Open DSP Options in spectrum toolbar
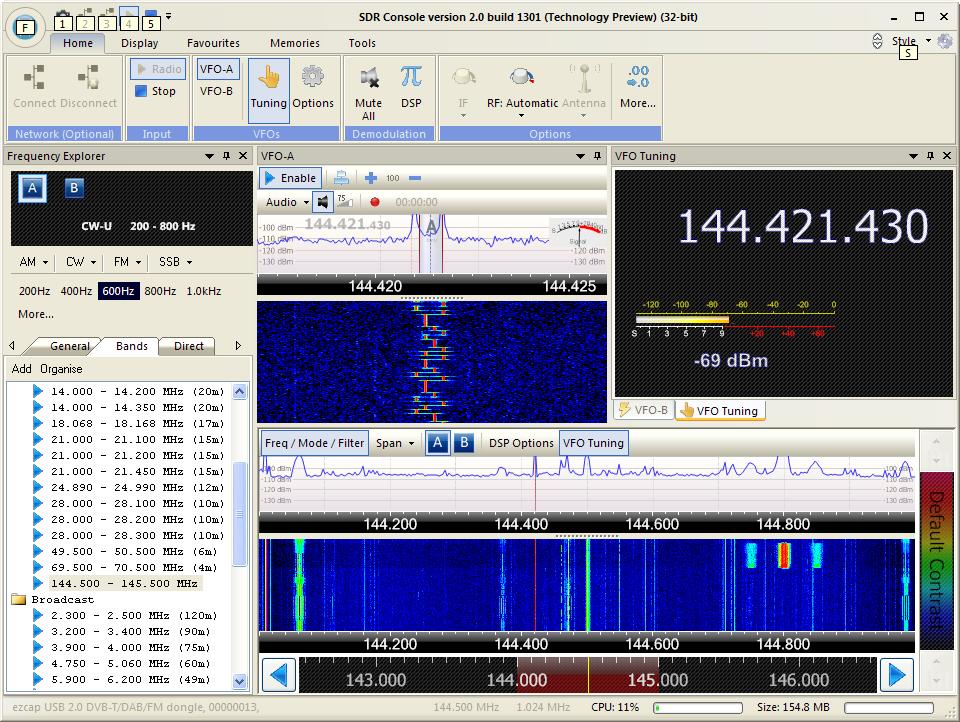 pyautogui.click(x=521, y=443)
